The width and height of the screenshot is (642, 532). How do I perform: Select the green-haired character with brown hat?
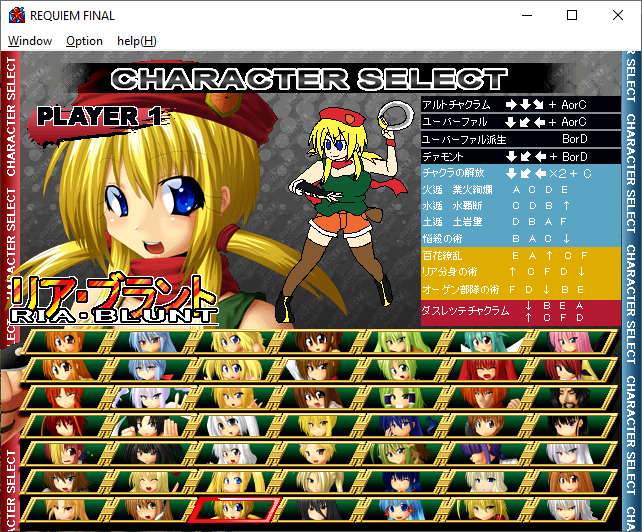pos(403,453)
